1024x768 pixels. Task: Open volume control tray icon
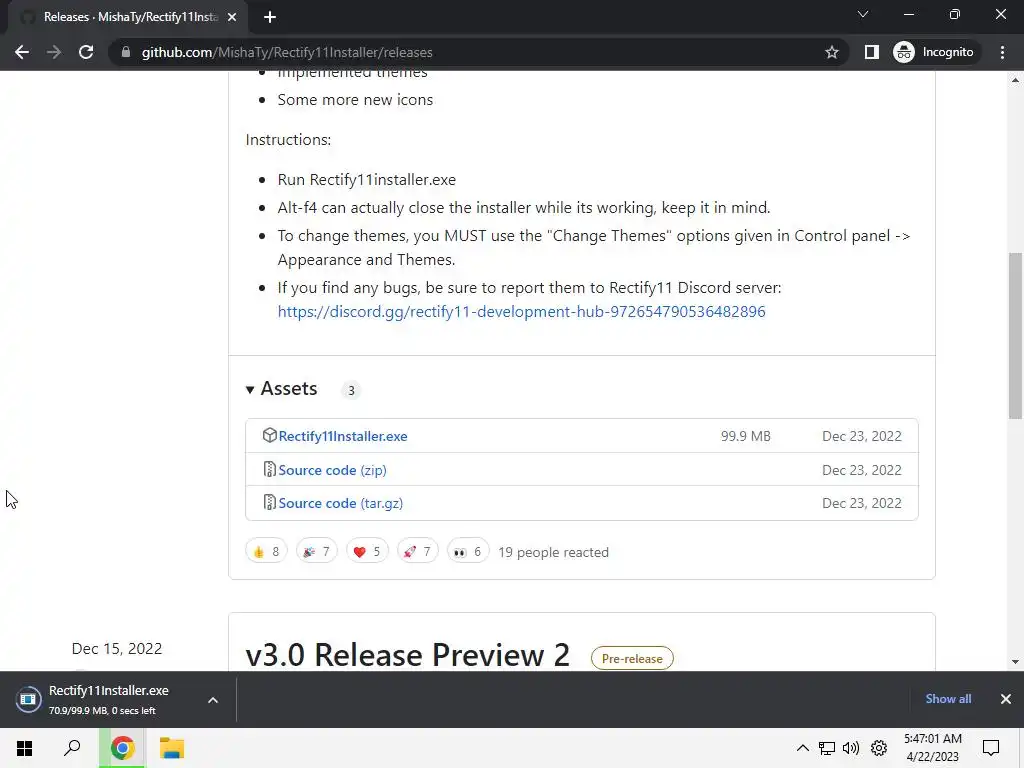pos(851,748)
